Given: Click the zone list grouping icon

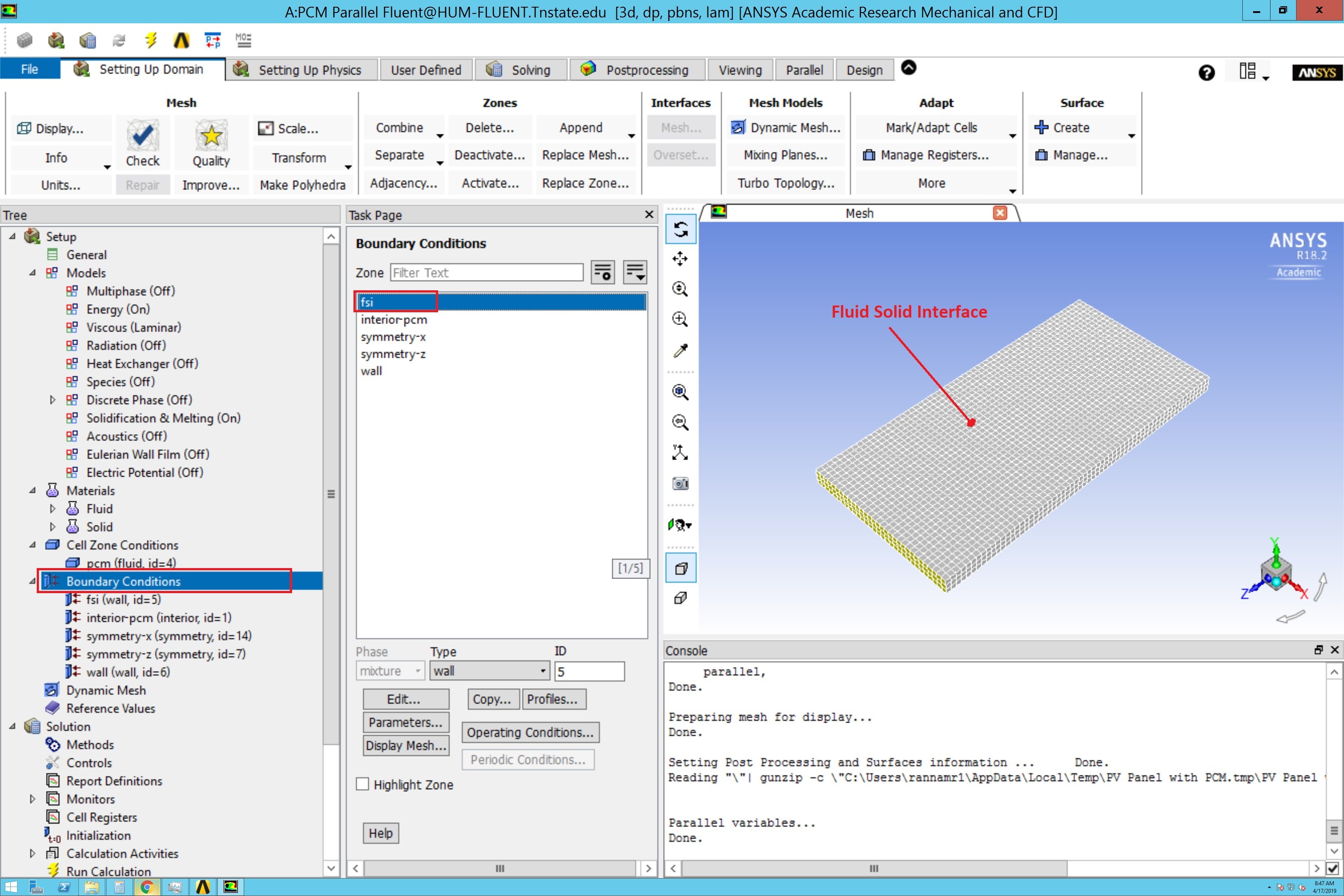Looking at the screenshot, I should [635, 272].
